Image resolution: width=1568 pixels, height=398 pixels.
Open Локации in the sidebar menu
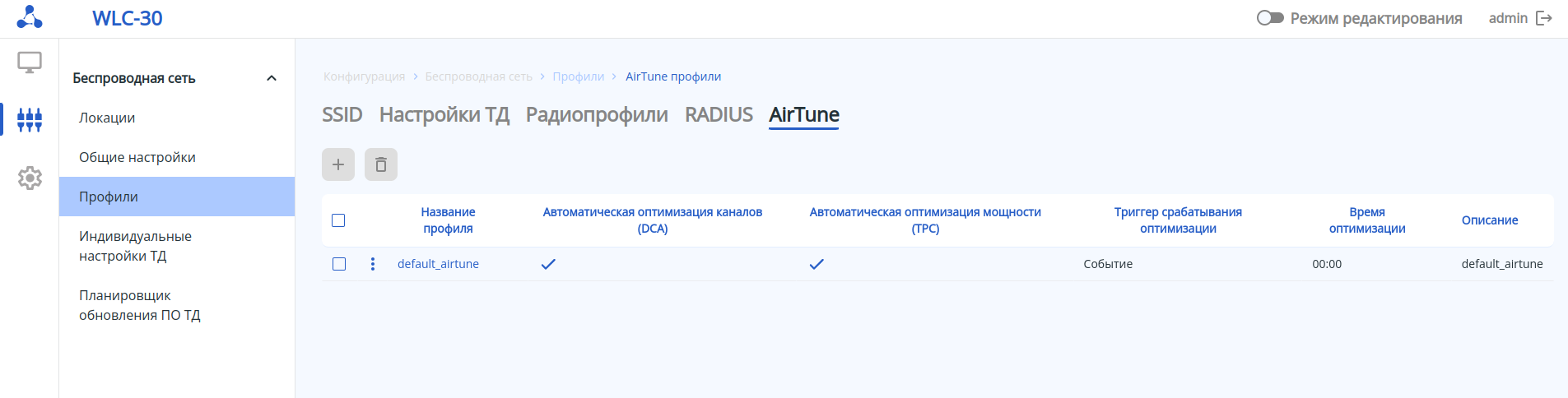[107, 118]
